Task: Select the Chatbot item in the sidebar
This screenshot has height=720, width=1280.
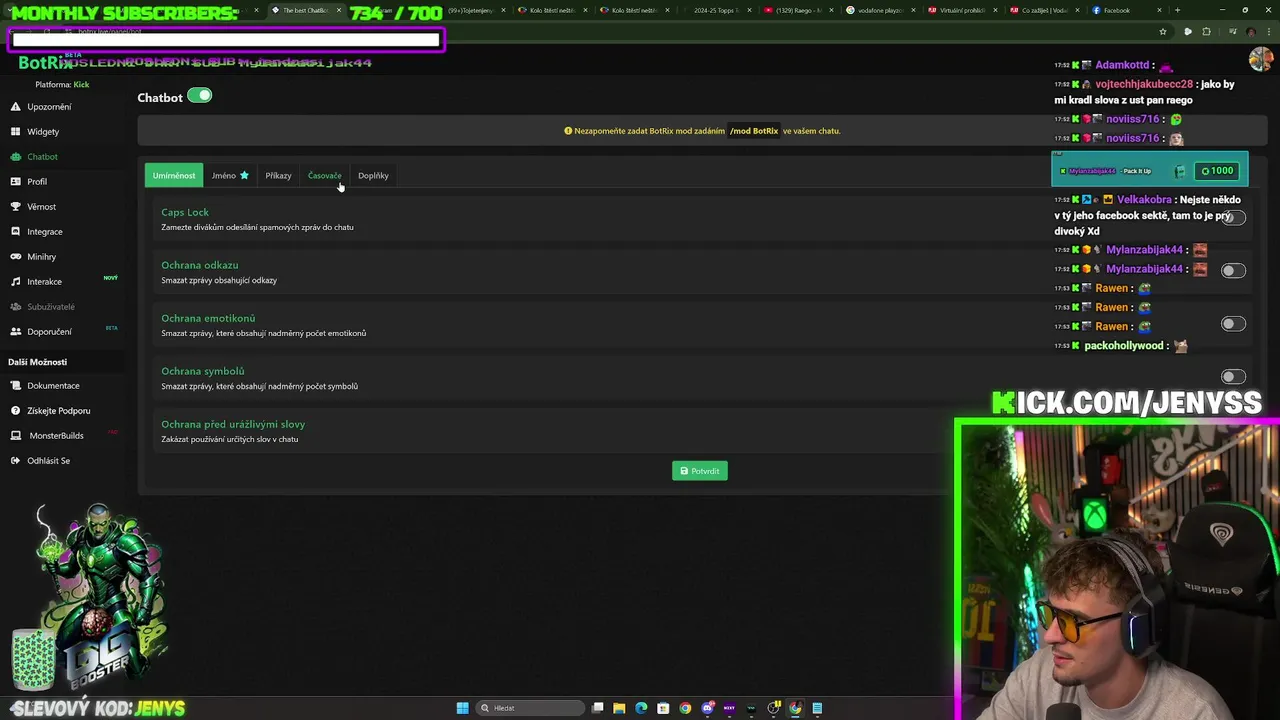Action: pyautogui.click(x=35, y=157)
